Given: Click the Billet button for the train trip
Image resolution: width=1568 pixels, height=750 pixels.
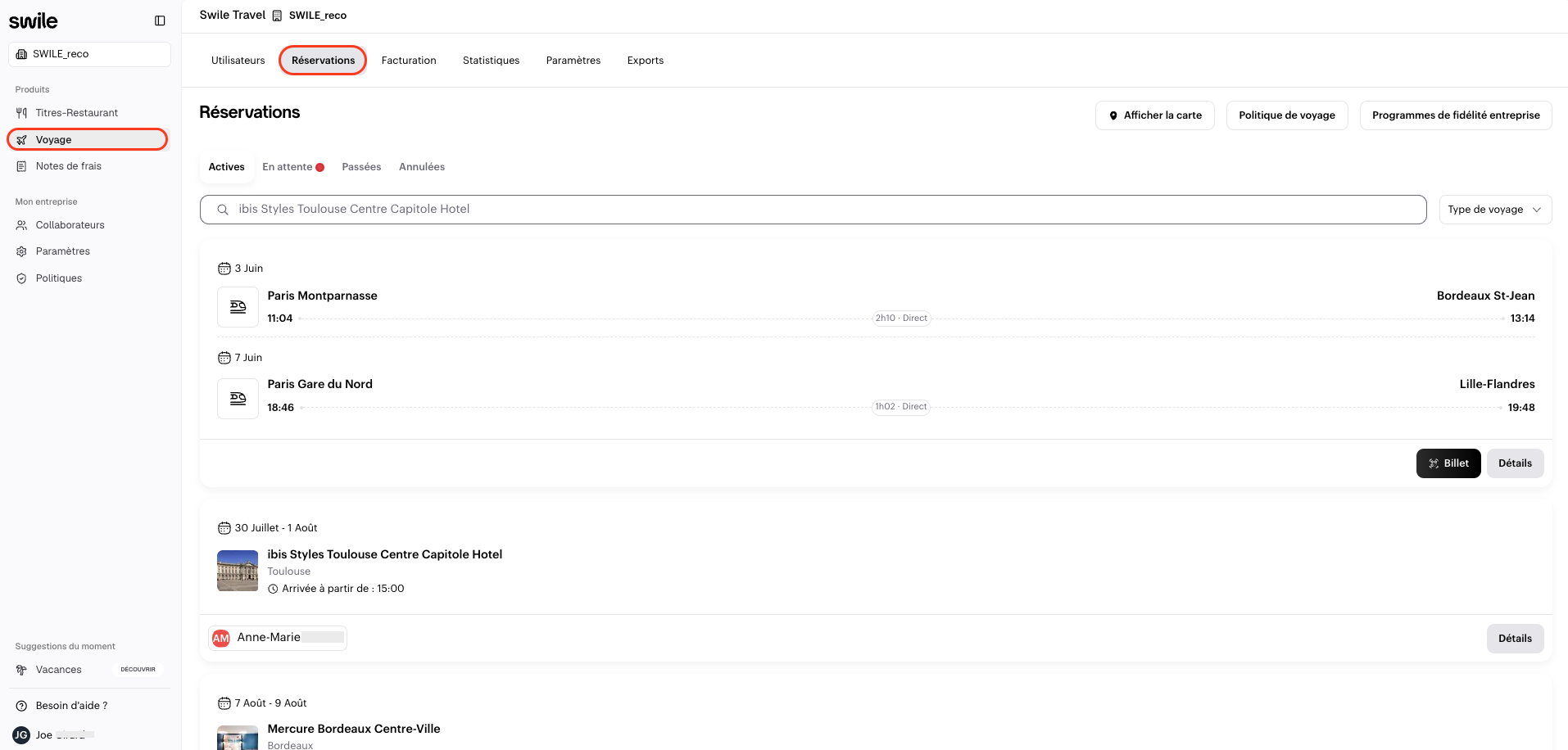Looking at the screenshot, I should 1448,463.
